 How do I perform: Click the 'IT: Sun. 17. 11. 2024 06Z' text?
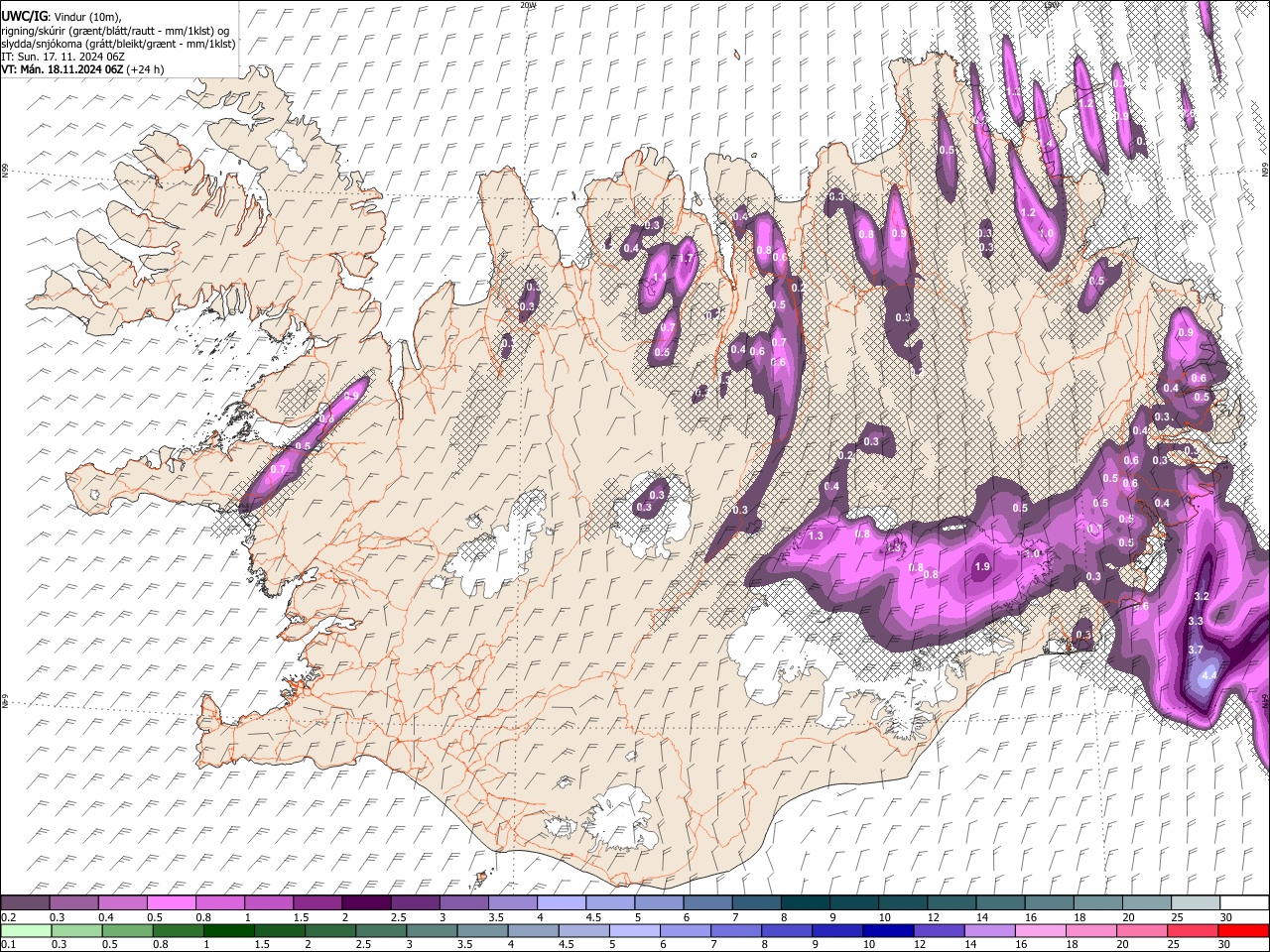point(63,57)
